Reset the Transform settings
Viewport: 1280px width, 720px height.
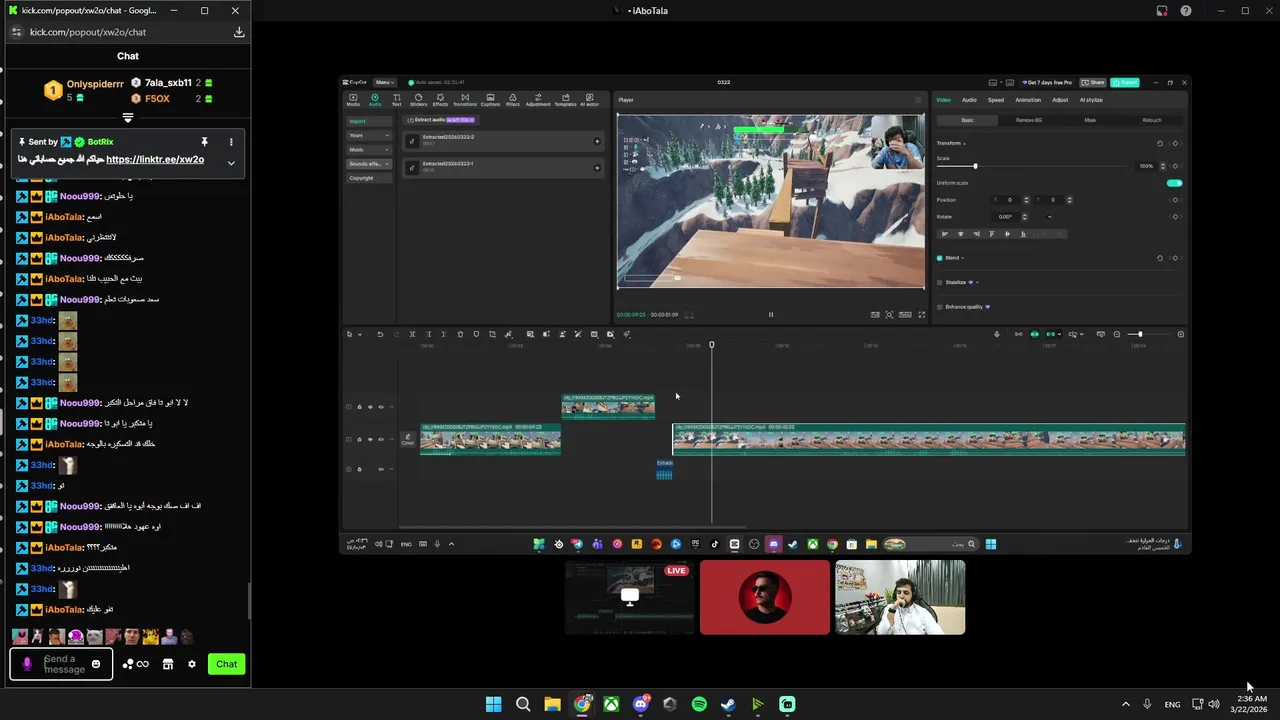(x=1160, y=143)
